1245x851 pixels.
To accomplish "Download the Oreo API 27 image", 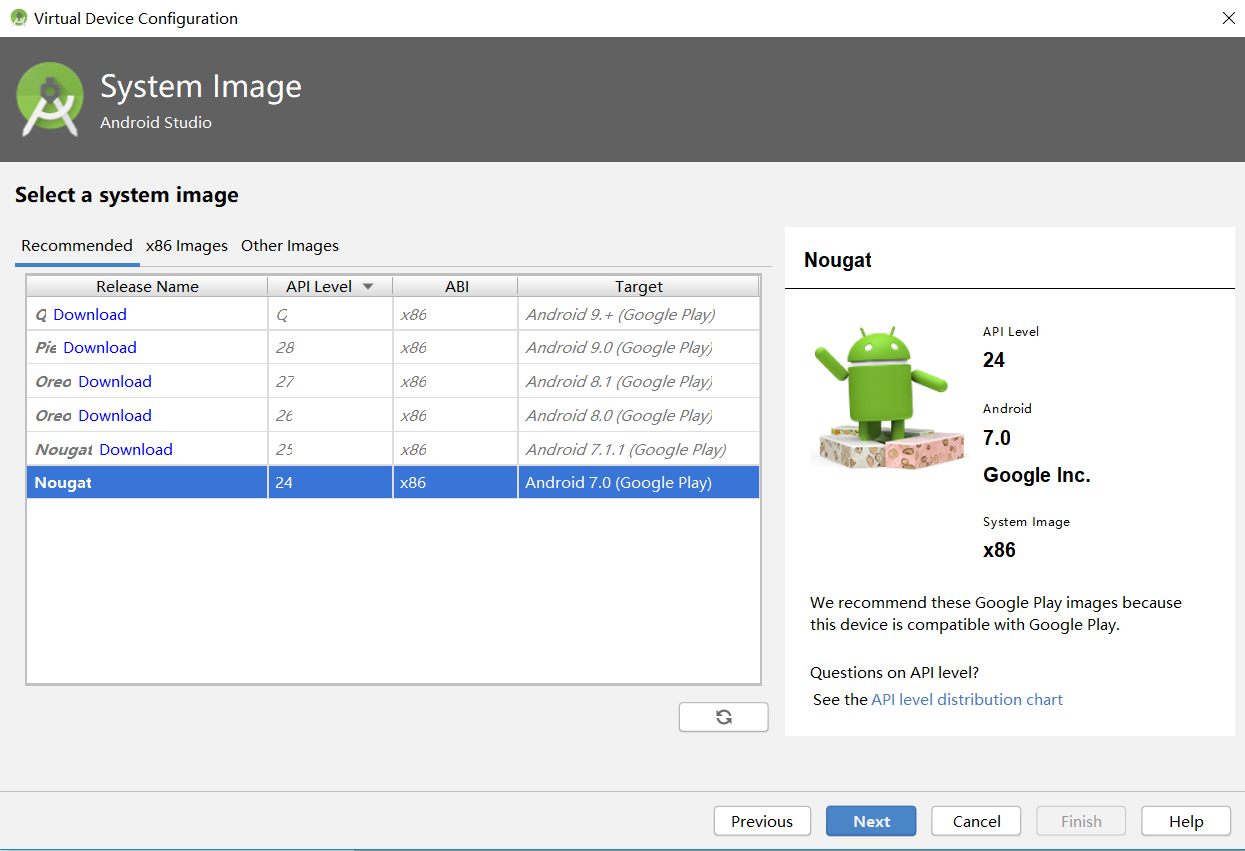I will click(115, 382).
